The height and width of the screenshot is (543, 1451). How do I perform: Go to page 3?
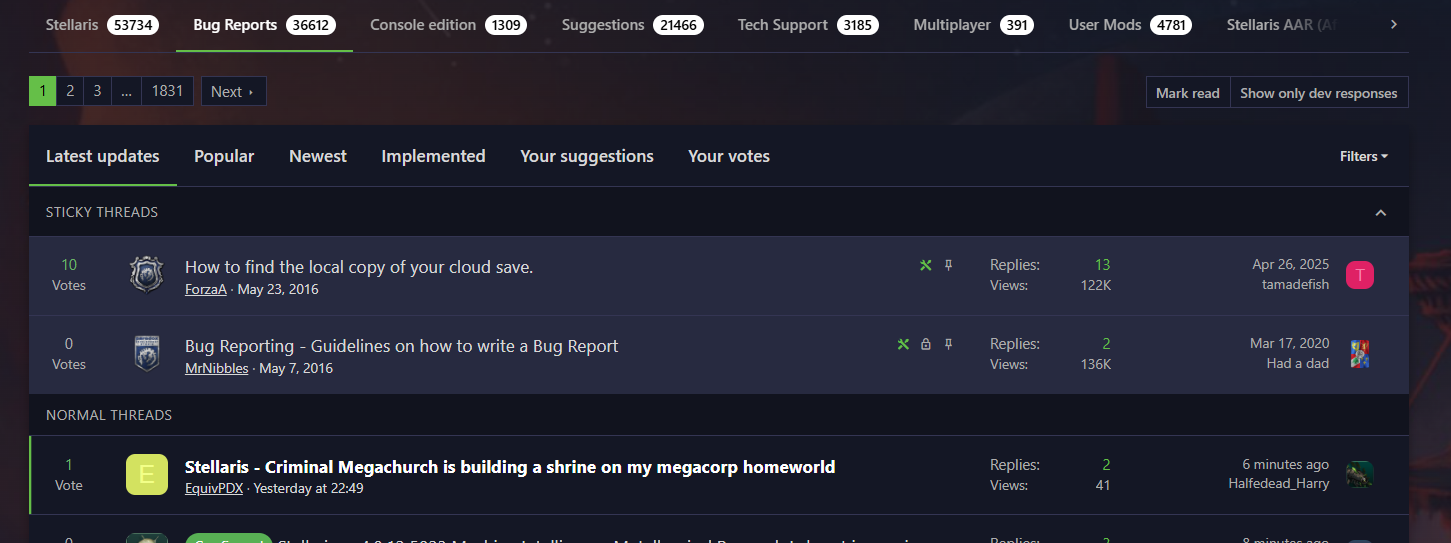pos(97,91)
